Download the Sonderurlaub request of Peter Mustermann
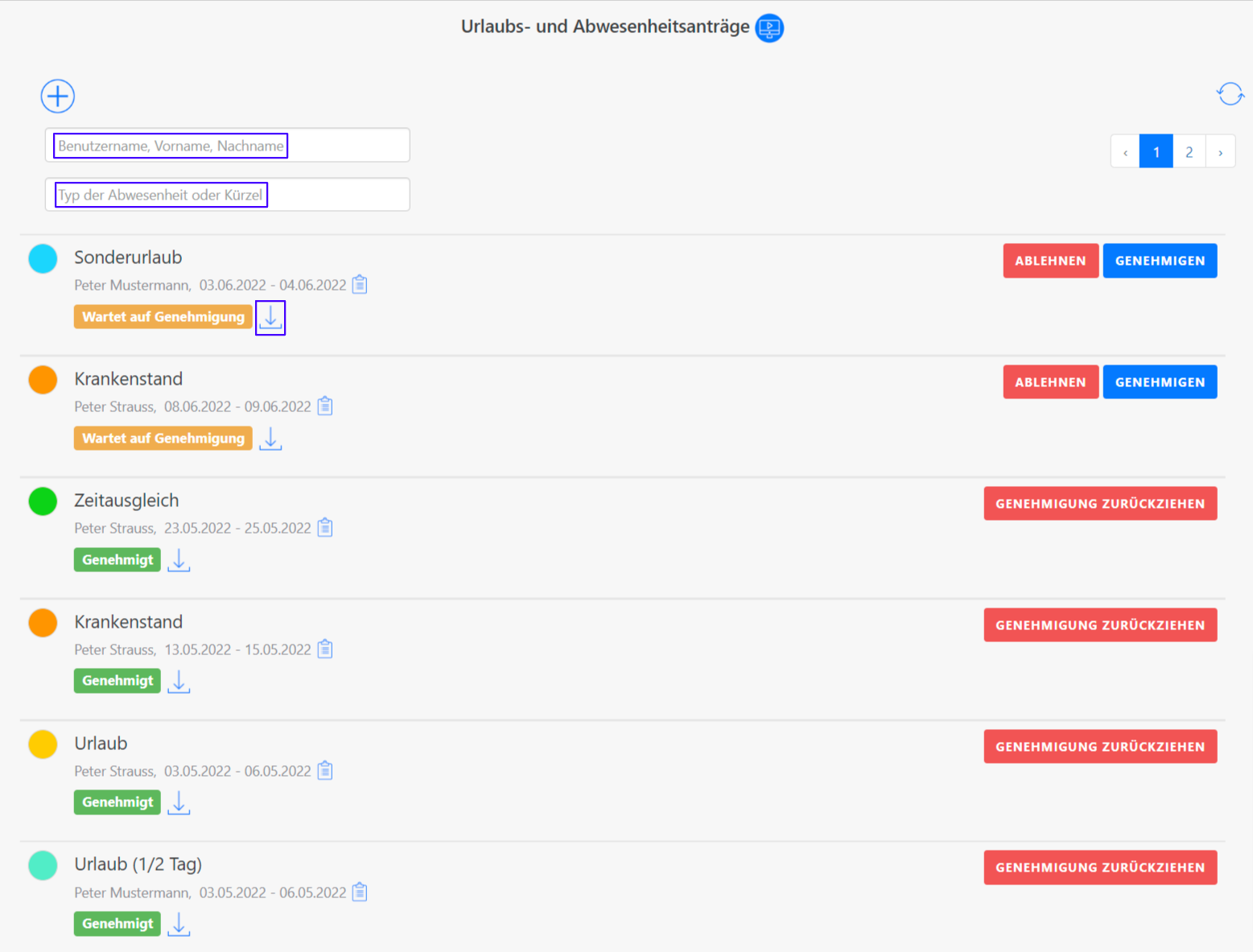1253x952 pixels. pos(270,318)
